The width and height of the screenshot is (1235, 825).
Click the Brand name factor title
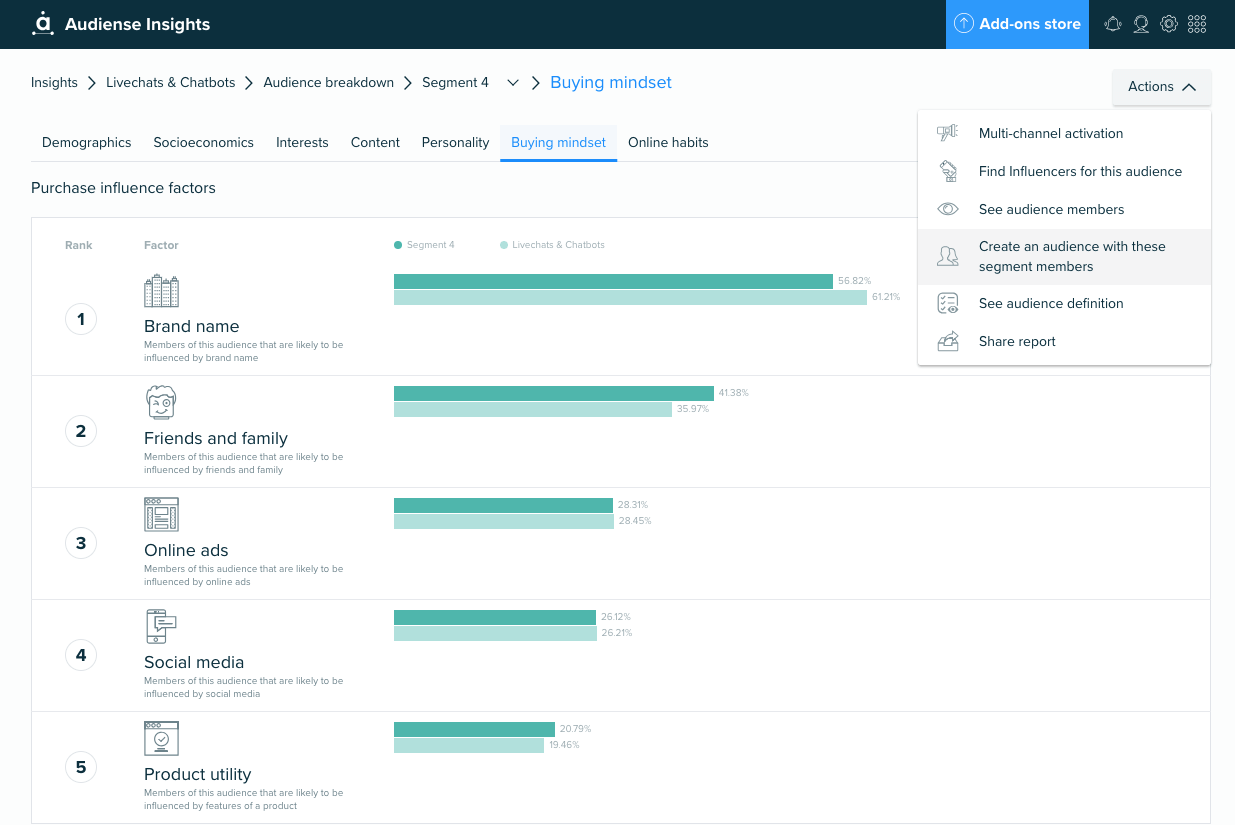point(192,326)
